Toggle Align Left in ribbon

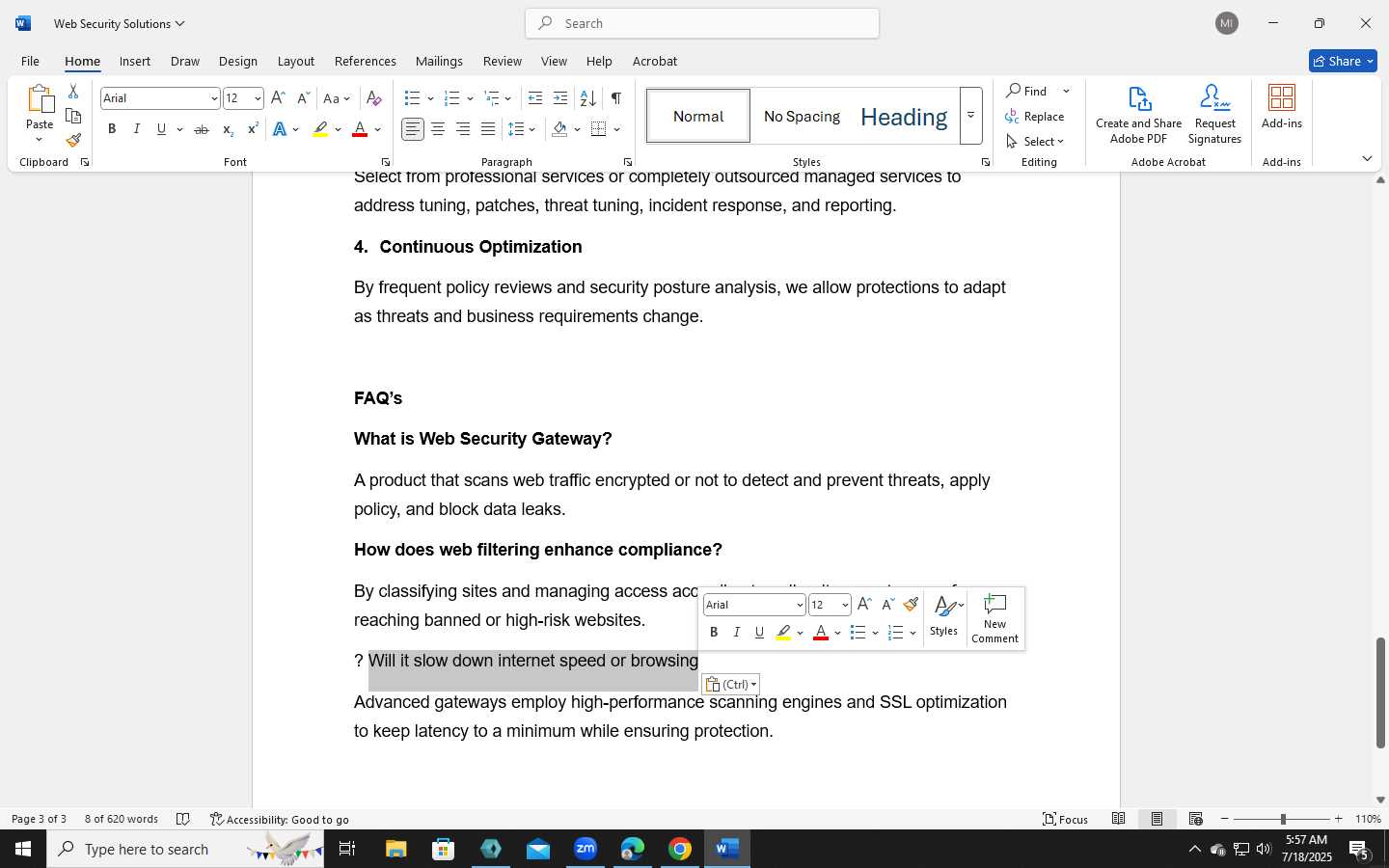[x=413, y=129]
